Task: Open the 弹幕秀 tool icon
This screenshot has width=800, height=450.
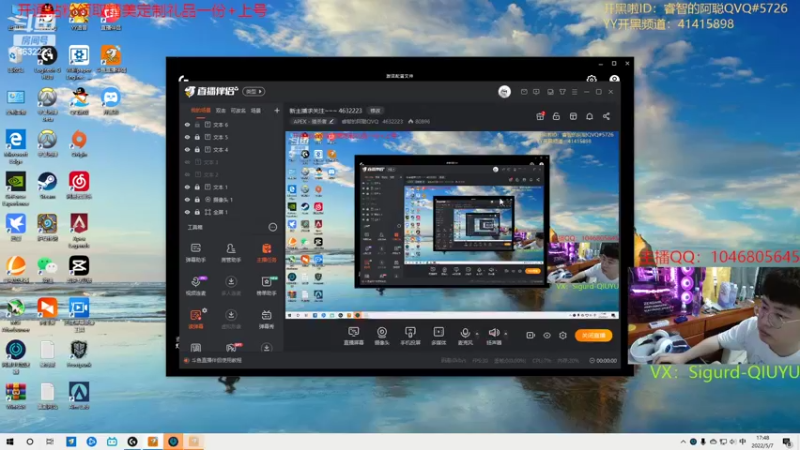Action: coord(266,318)
